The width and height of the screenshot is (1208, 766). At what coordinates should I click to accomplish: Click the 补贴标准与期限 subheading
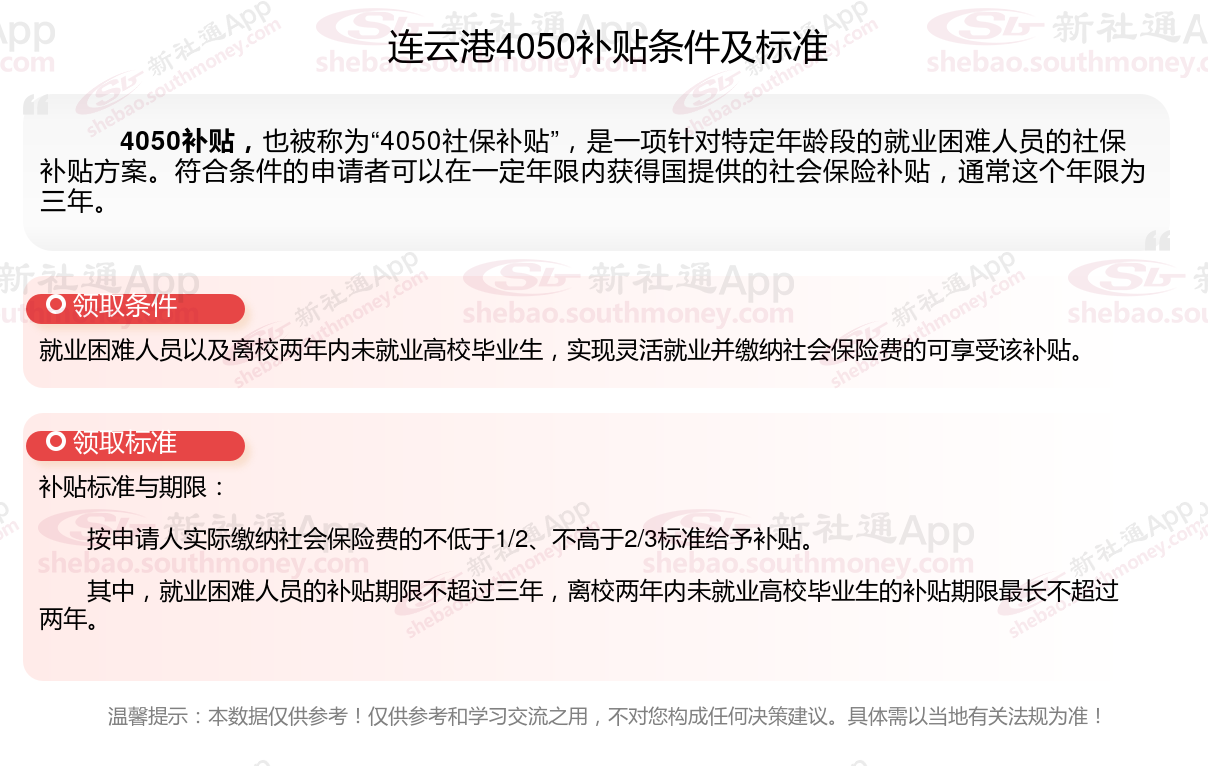[x=133, y=488]
